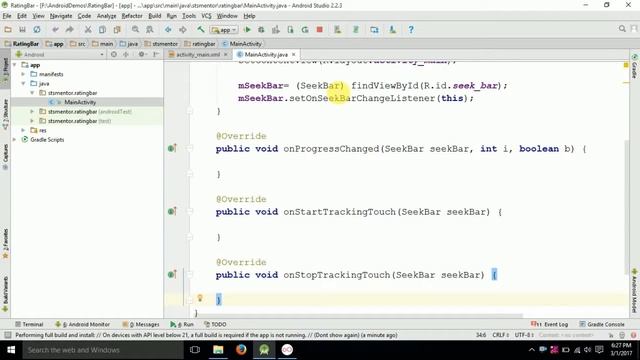Open the VCS menu
Screen dimensions: 640x360
pyautogui.click(x=206, y=16)
